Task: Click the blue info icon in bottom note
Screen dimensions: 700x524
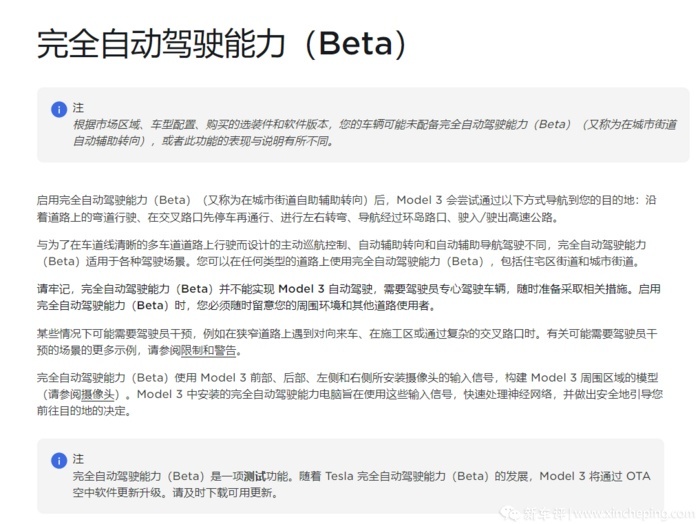Action: 59,460
